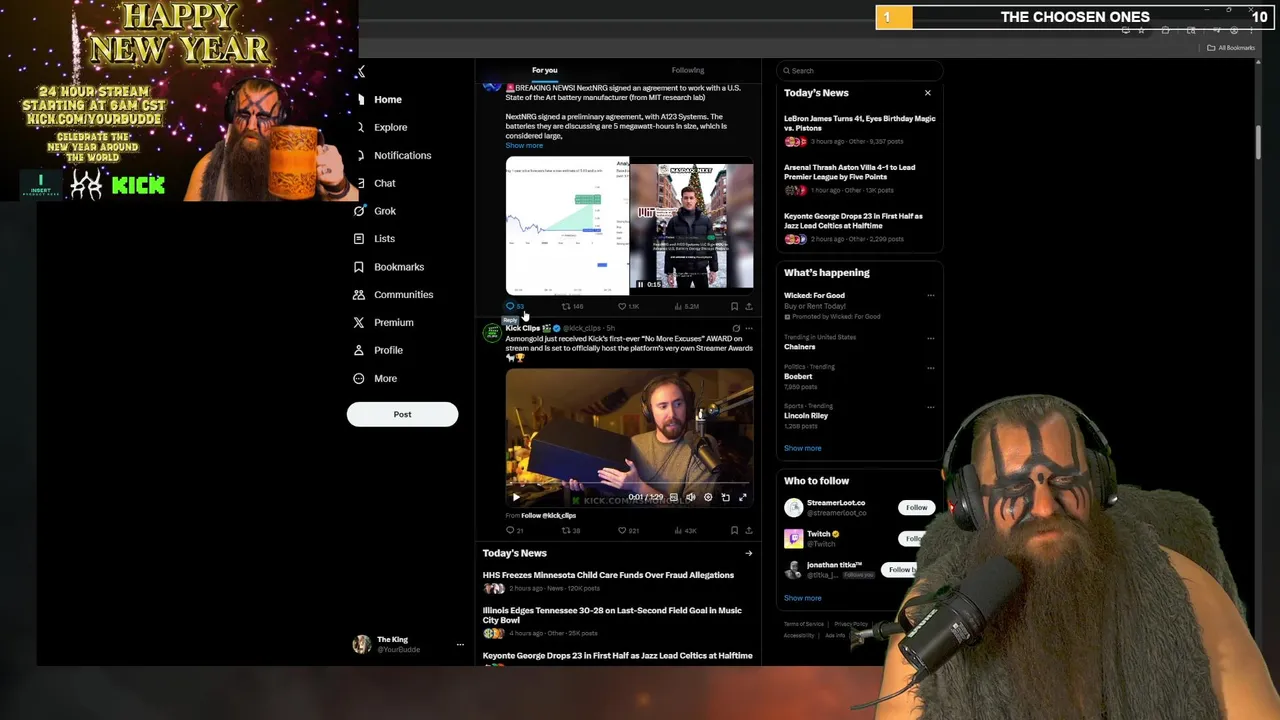Open Illinois Edges Tennessee news story
The image size is (1280, 720).
point(612,615)
